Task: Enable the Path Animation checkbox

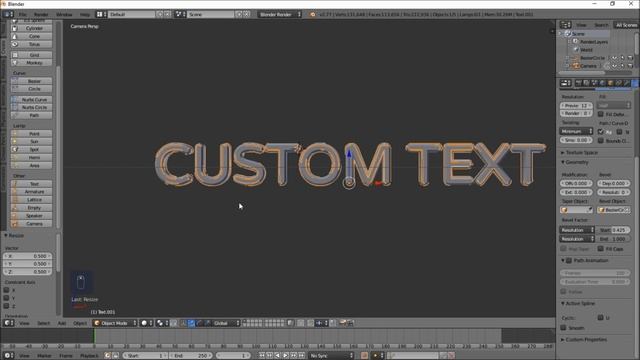Action: (x=569, y=260)
